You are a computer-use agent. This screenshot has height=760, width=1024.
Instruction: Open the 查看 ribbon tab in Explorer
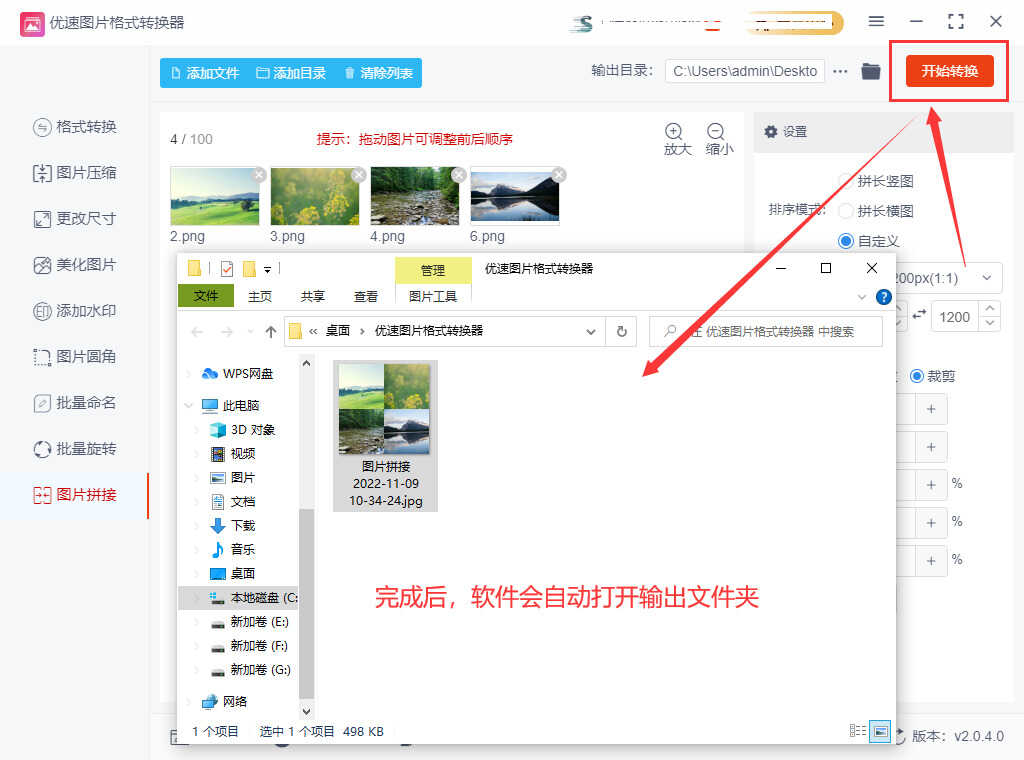coord(366,296)
